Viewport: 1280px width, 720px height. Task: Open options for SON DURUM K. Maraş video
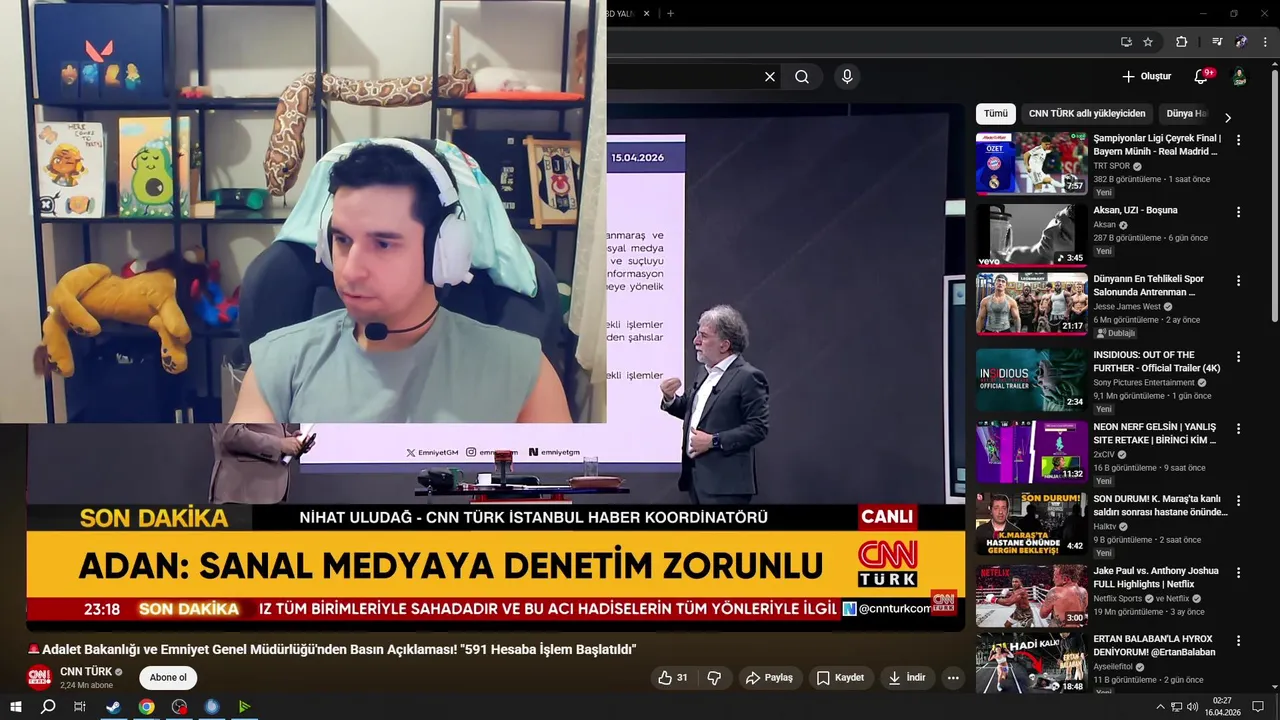[1238, 501]
